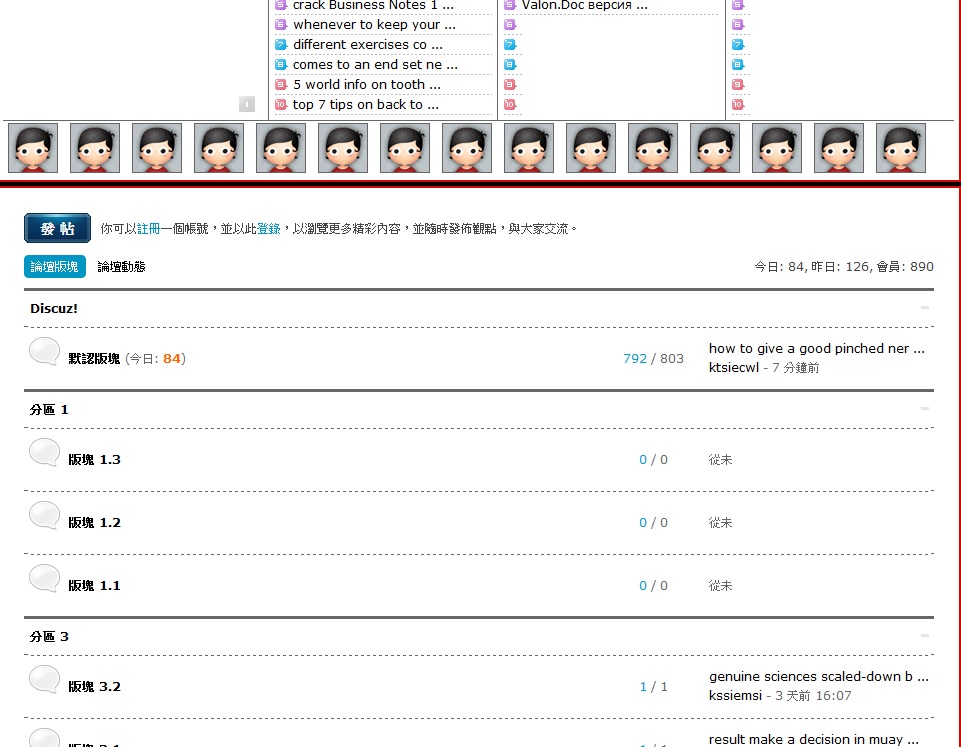Switch to the 論壇動態 tab
Viewport: 961px width, 747px height.
coord(121,267)
